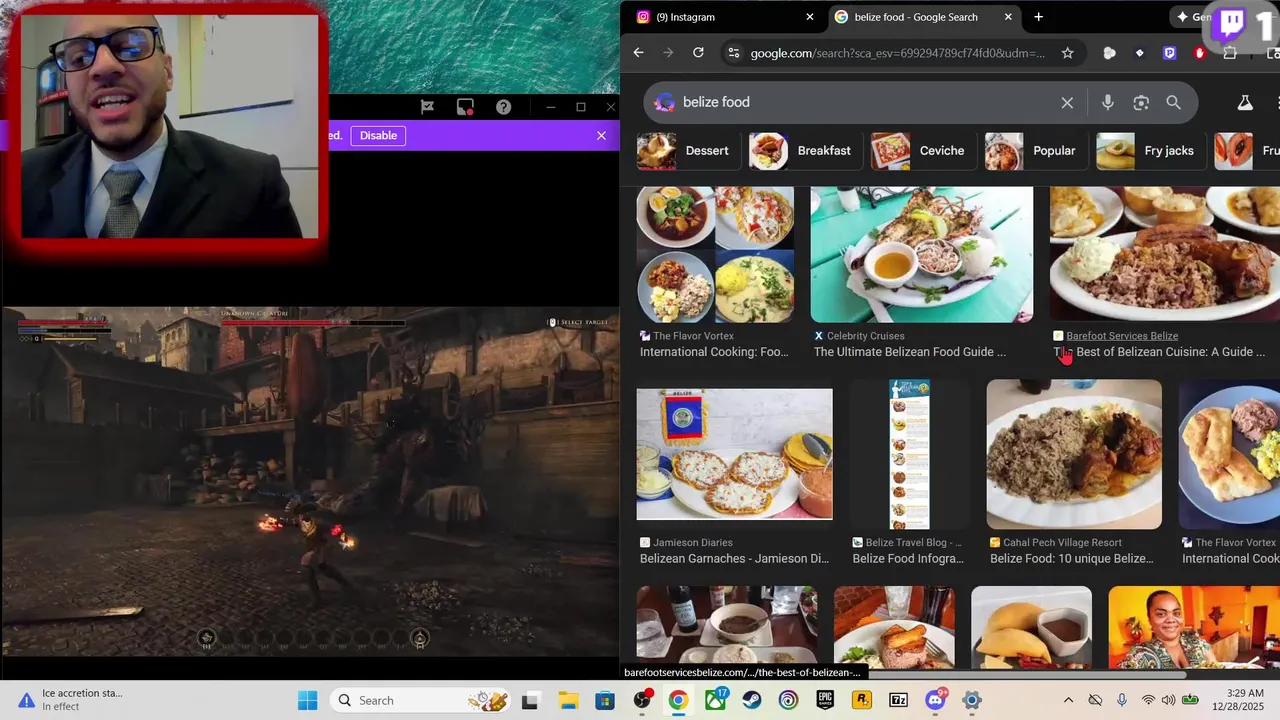This screenshot has width=1280, height=720.
Task: Go back using Chrome's back arrow
Action: [x=638, y=53]
